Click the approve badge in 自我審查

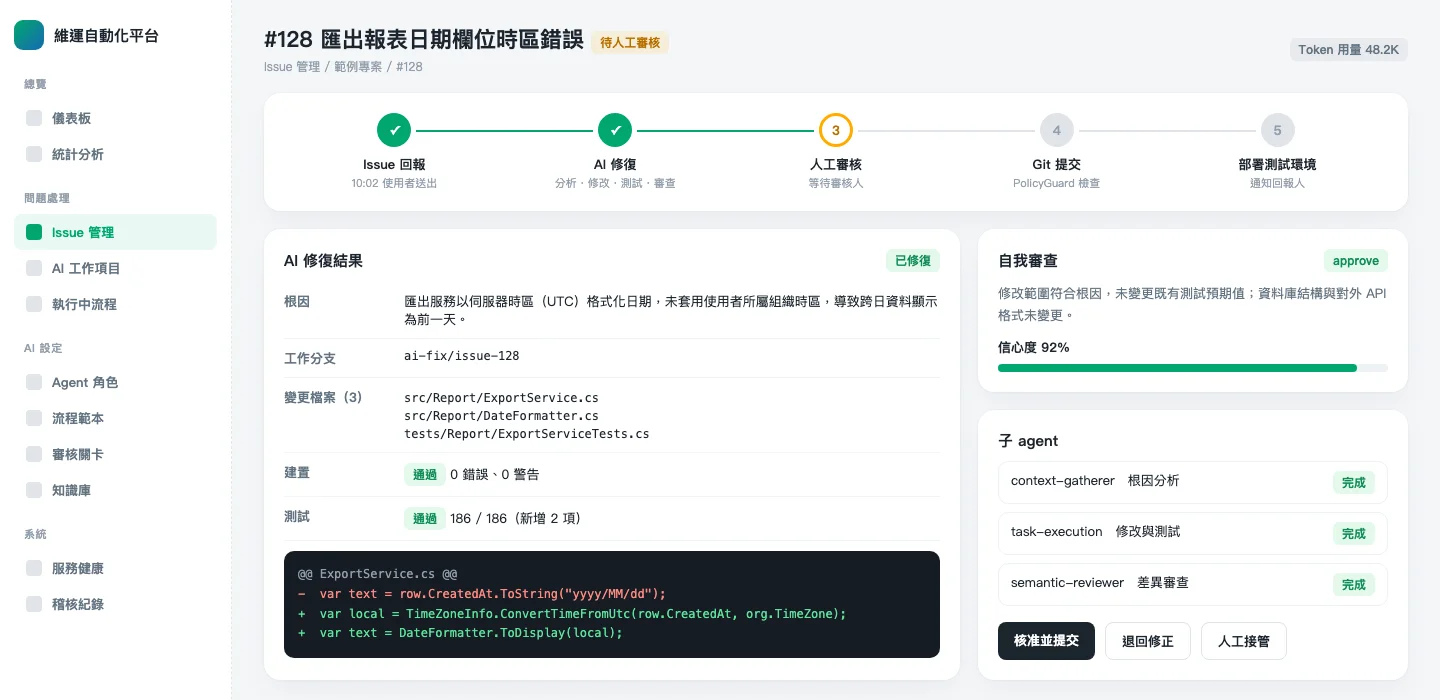1356,261
